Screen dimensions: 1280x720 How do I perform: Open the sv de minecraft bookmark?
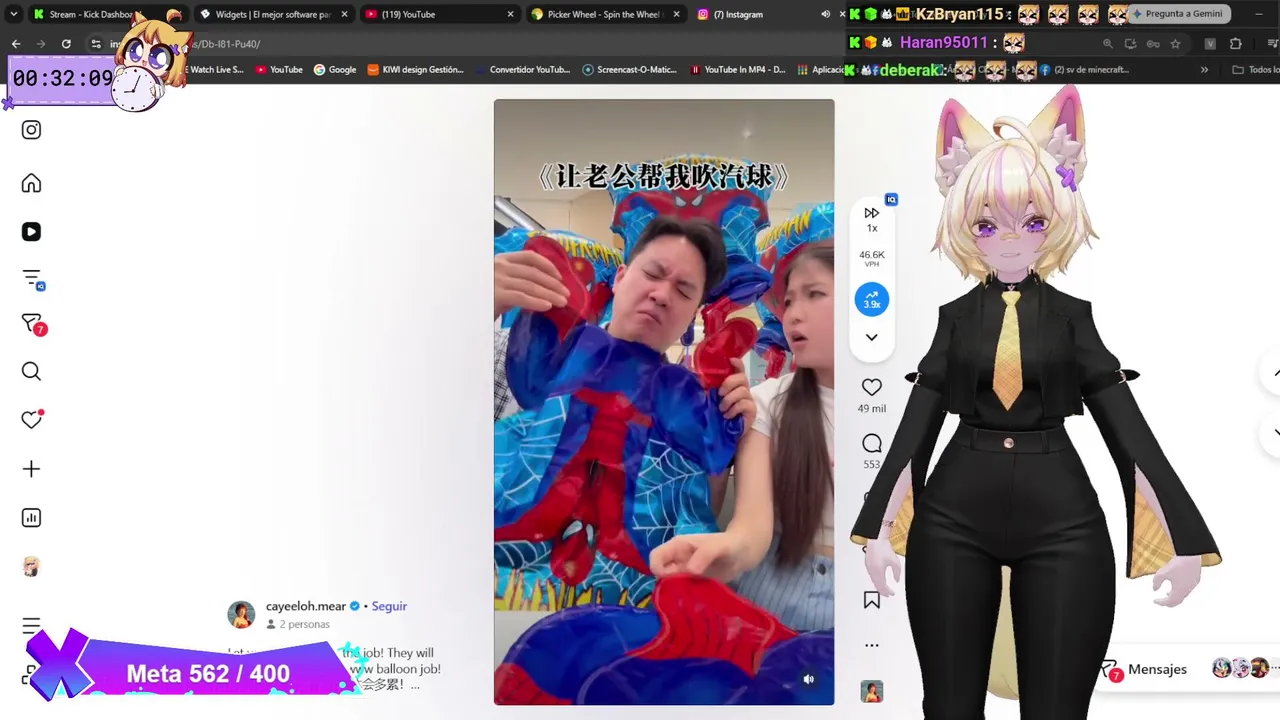1084,70
